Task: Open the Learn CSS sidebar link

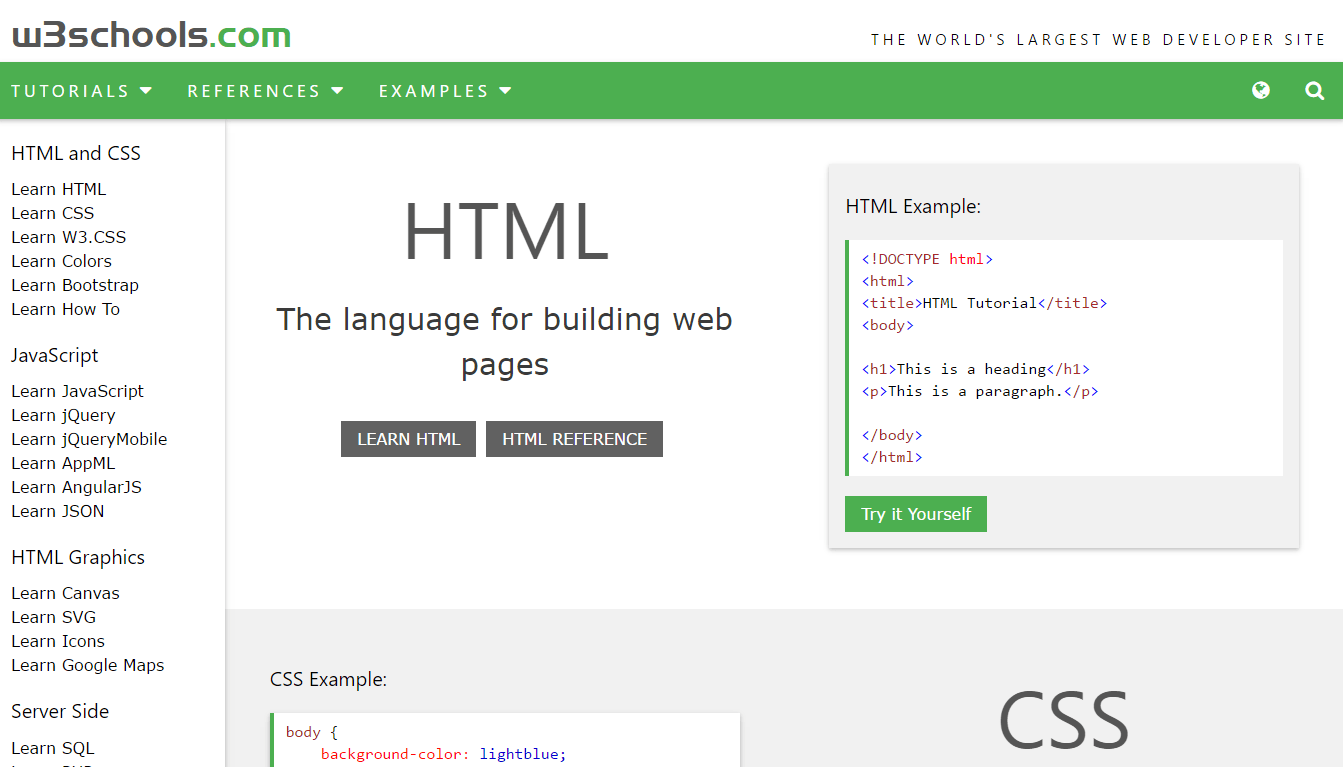Action: pyautogui.click(x=53, y=213)
